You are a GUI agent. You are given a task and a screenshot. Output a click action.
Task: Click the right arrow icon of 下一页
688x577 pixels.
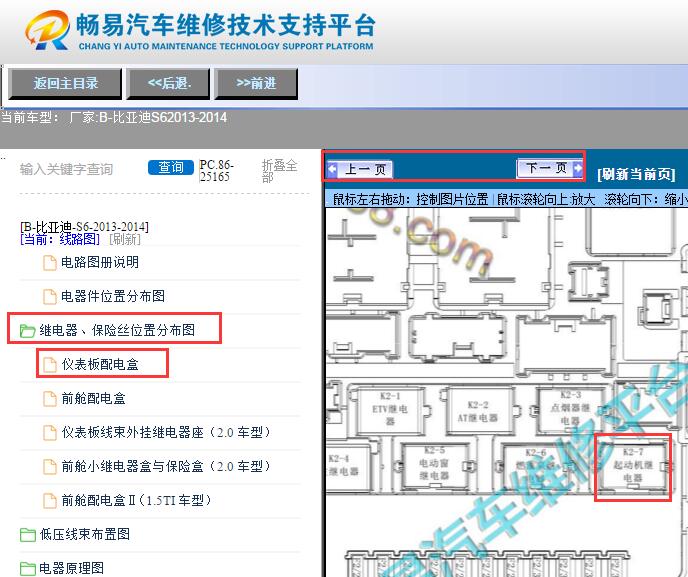578,168
